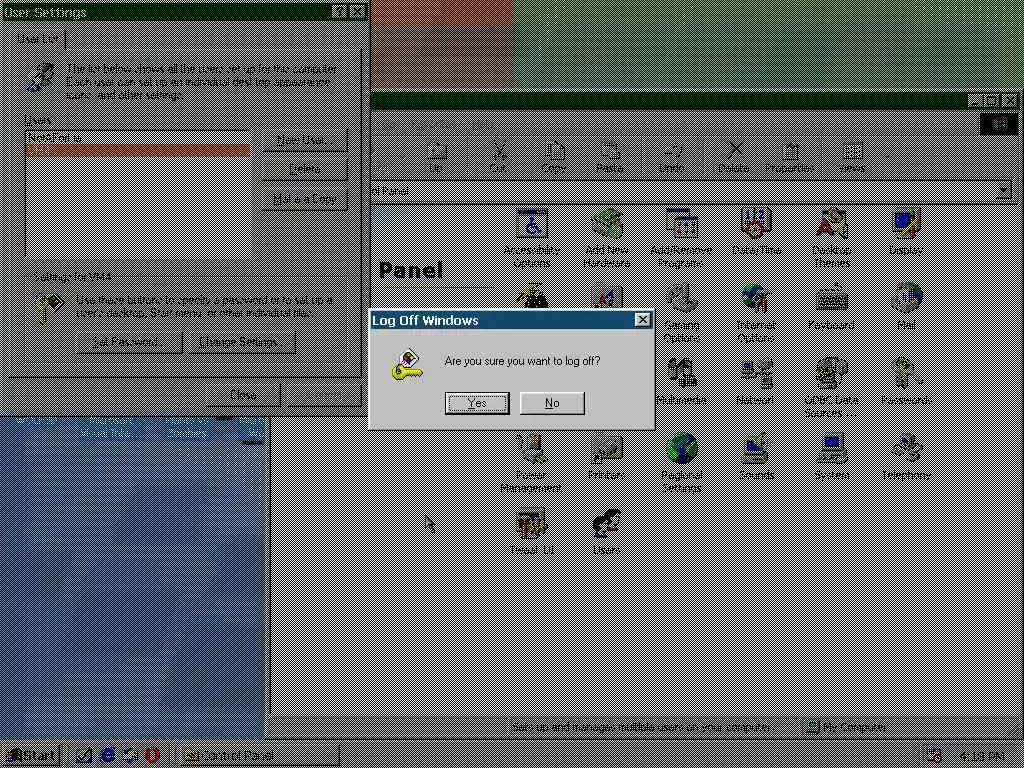
Task: Open Add New Hardware icon
Action: pyautogui.click(x=607, y=238)
